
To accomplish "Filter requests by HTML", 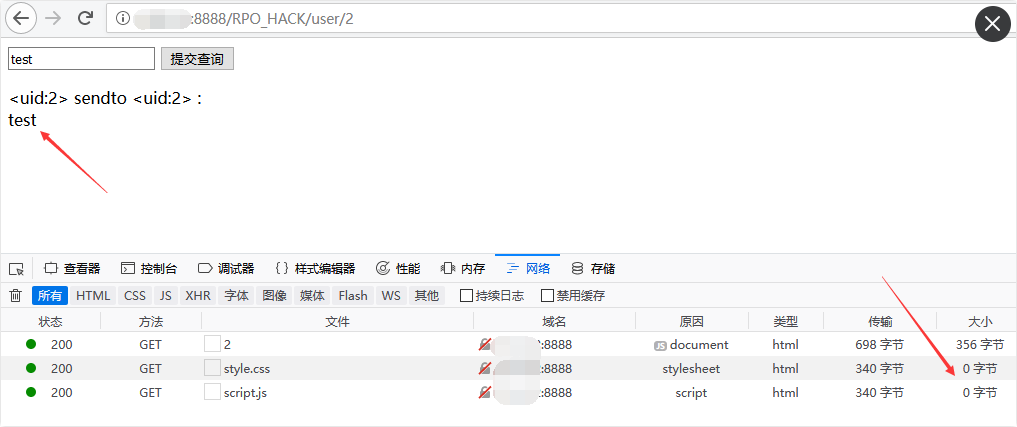I will click(93, 296).
